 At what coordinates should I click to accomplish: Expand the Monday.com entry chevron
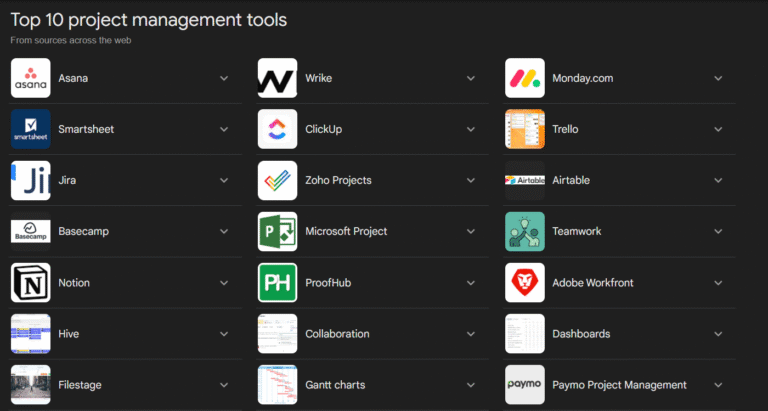coord(718,78)
